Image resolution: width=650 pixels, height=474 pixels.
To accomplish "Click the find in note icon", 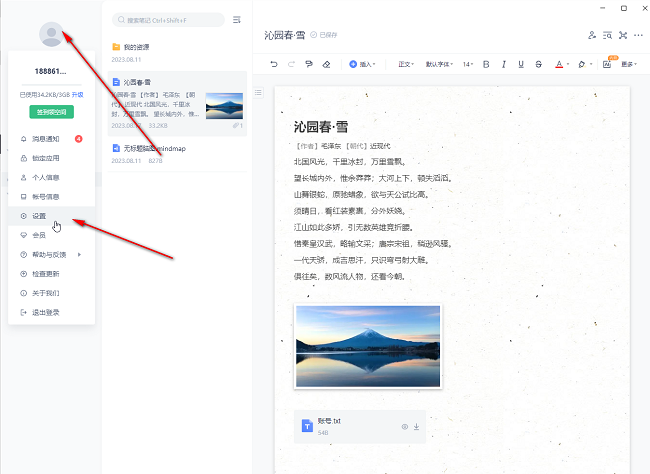I will point(607,35).
